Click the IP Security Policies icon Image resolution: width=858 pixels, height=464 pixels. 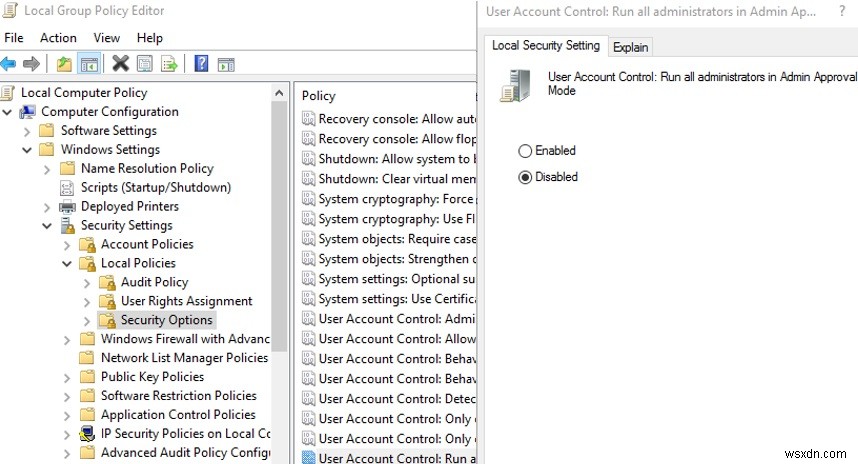pyautogui.click(x=87, y=433)
